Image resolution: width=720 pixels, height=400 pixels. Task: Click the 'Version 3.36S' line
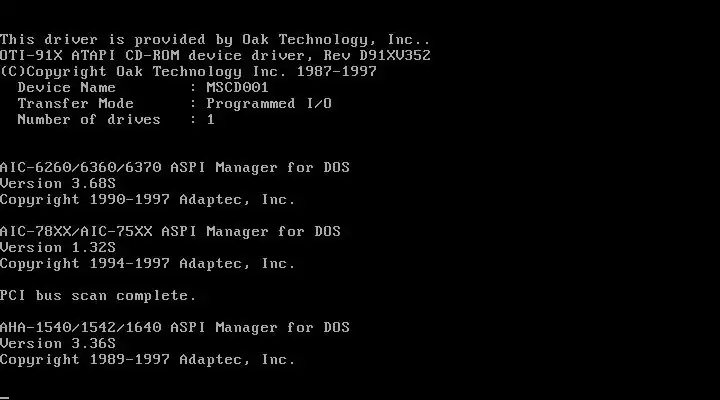click(58, 344)
